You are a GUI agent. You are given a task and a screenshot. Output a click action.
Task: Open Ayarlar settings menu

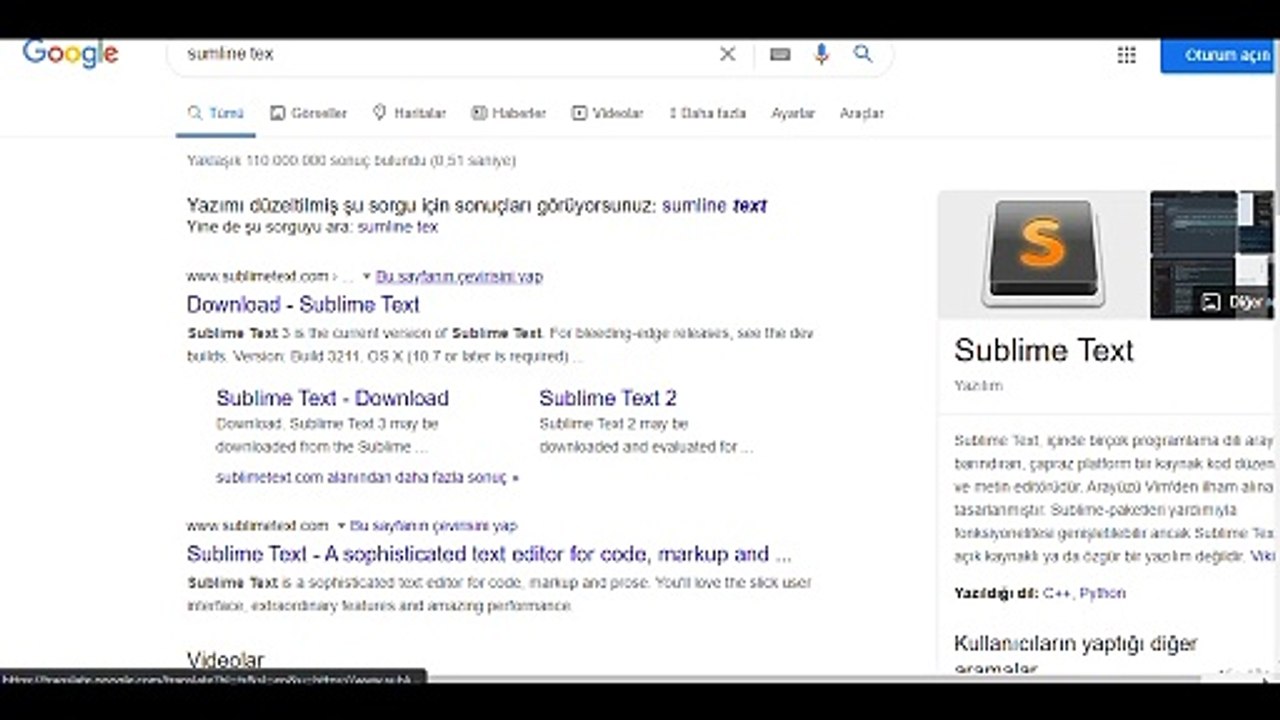point(793,113)
